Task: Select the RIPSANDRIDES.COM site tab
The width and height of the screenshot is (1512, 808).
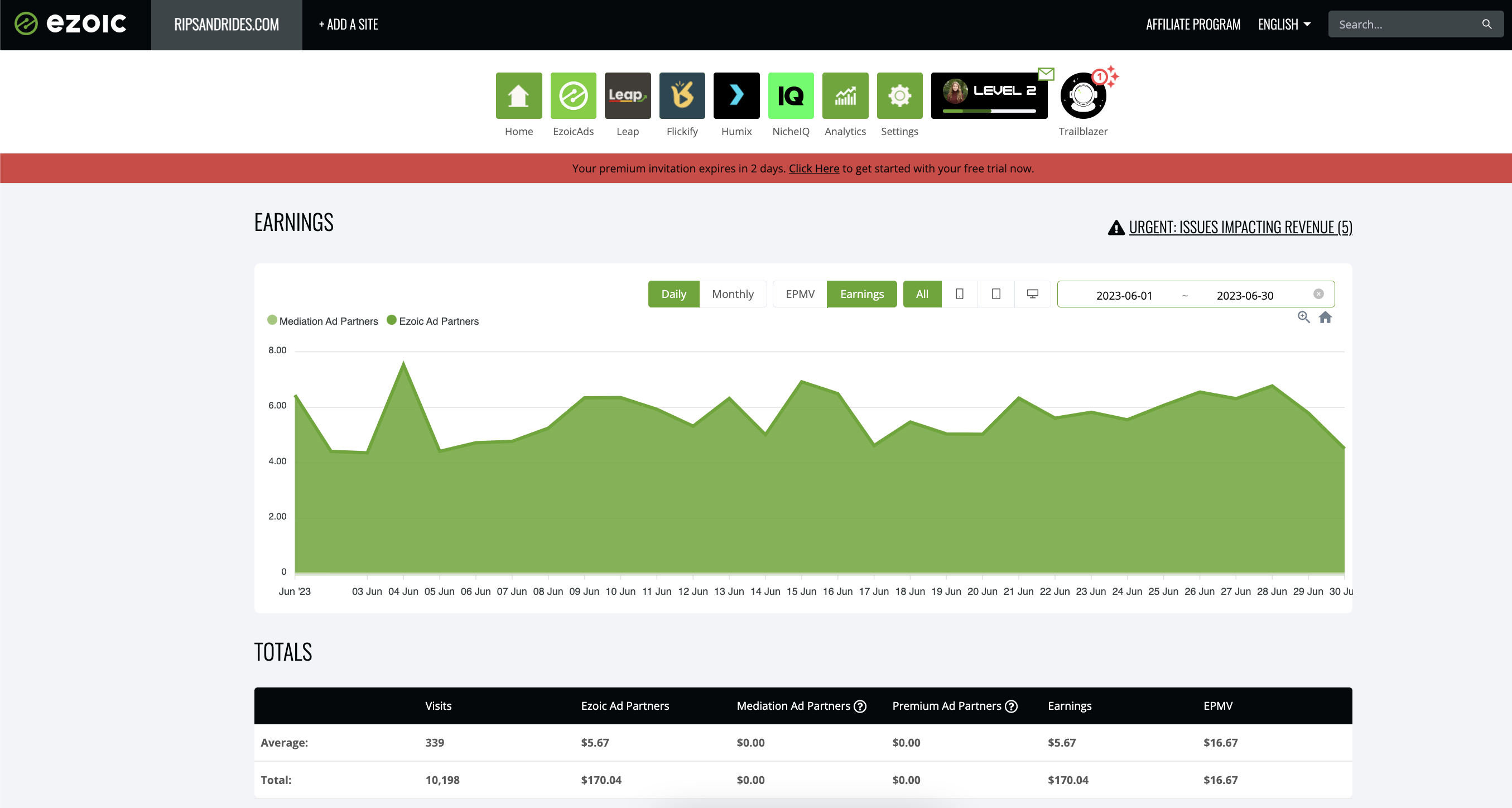Action: [227, 25]
